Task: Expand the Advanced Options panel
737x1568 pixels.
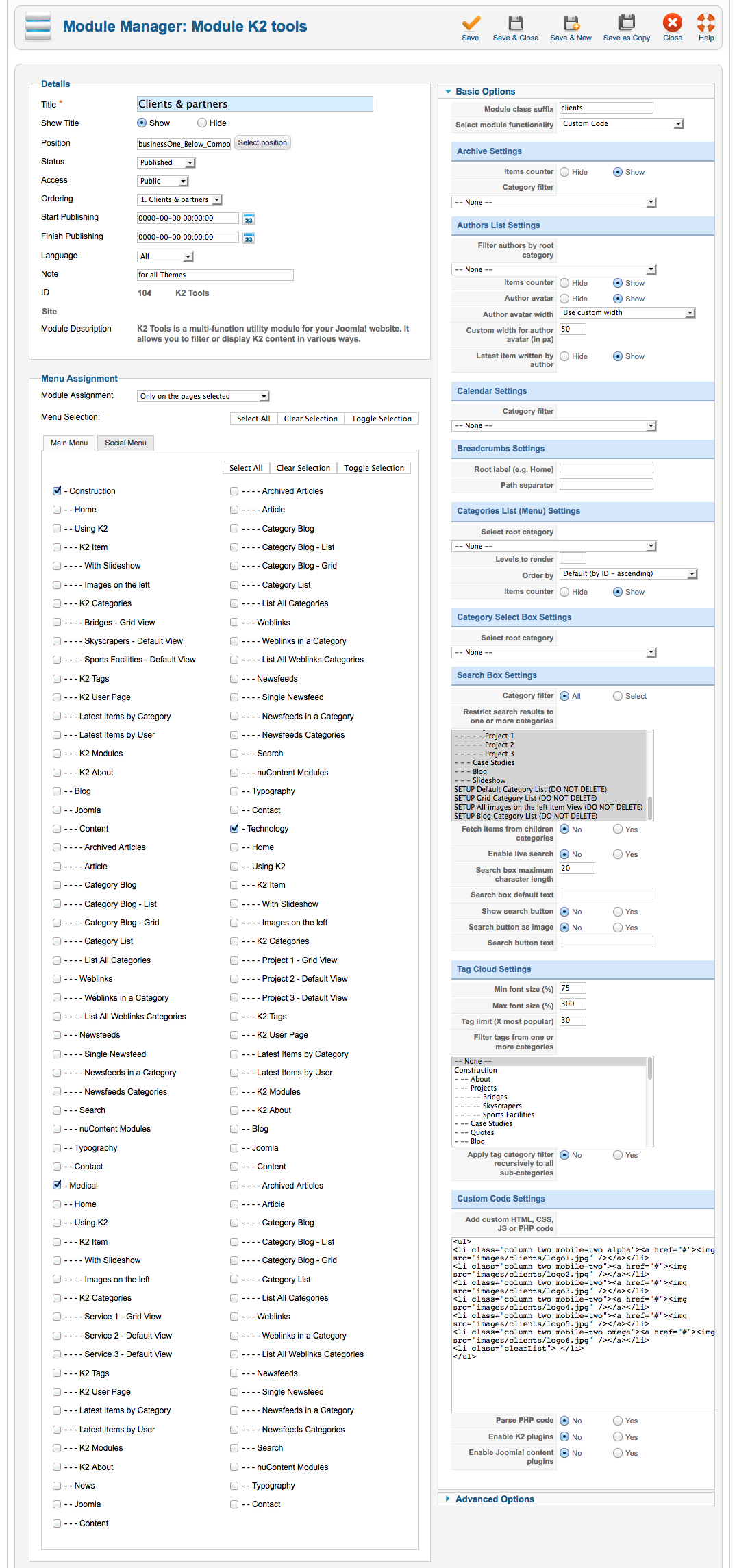Action: click(x=495, y=1499)
